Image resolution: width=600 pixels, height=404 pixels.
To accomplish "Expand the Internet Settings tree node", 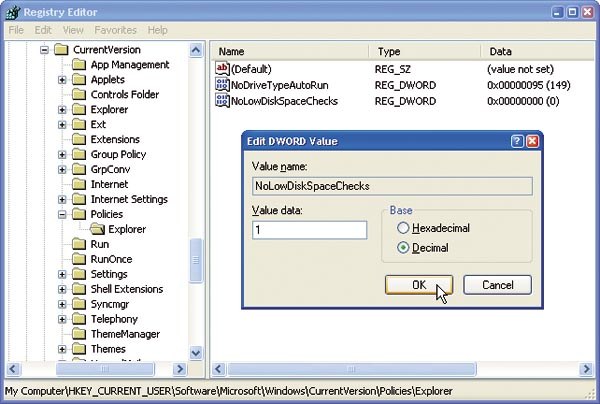I will (62, 199).
